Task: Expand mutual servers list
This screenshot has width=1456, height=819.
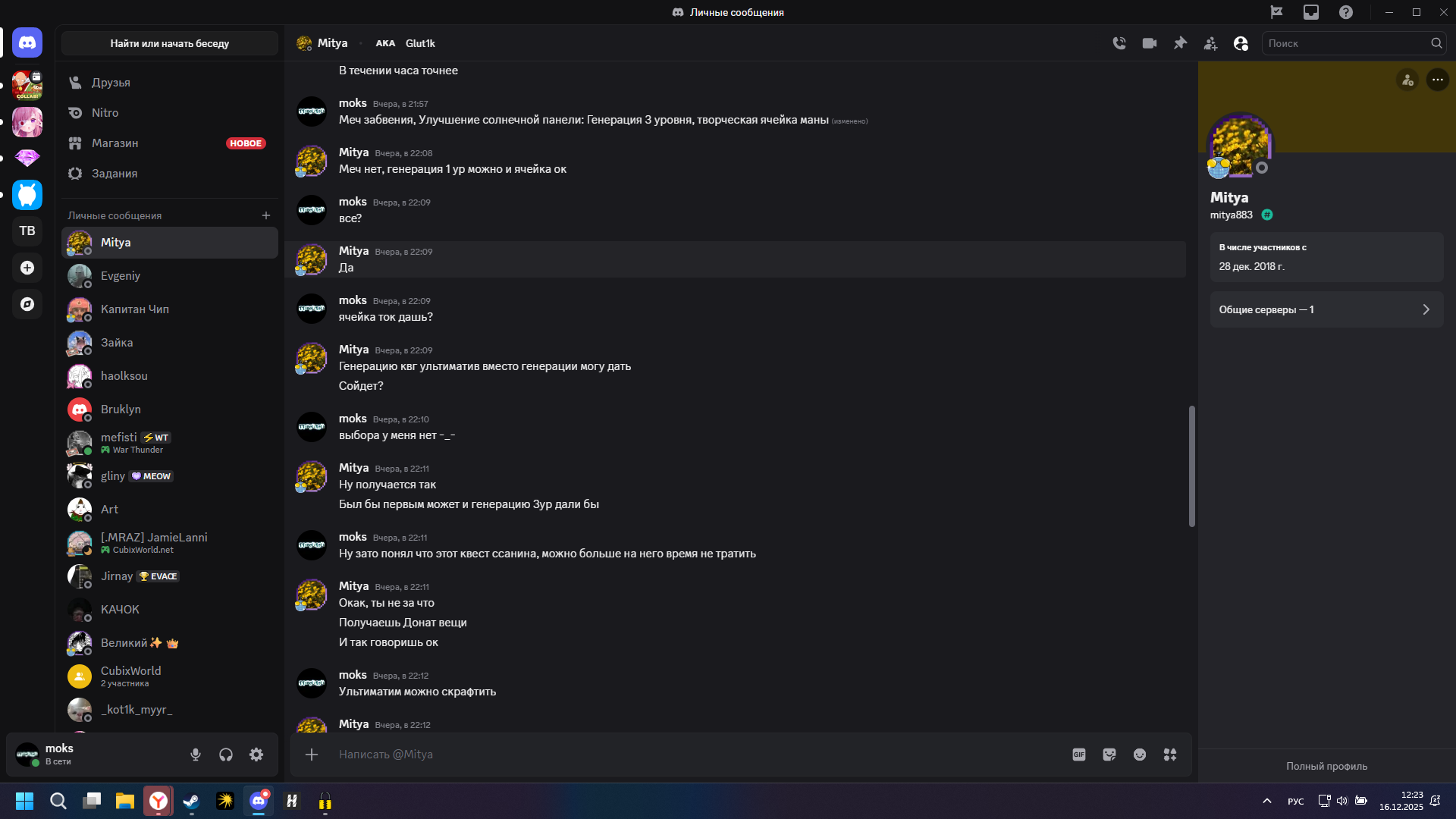Action: 1326,309
